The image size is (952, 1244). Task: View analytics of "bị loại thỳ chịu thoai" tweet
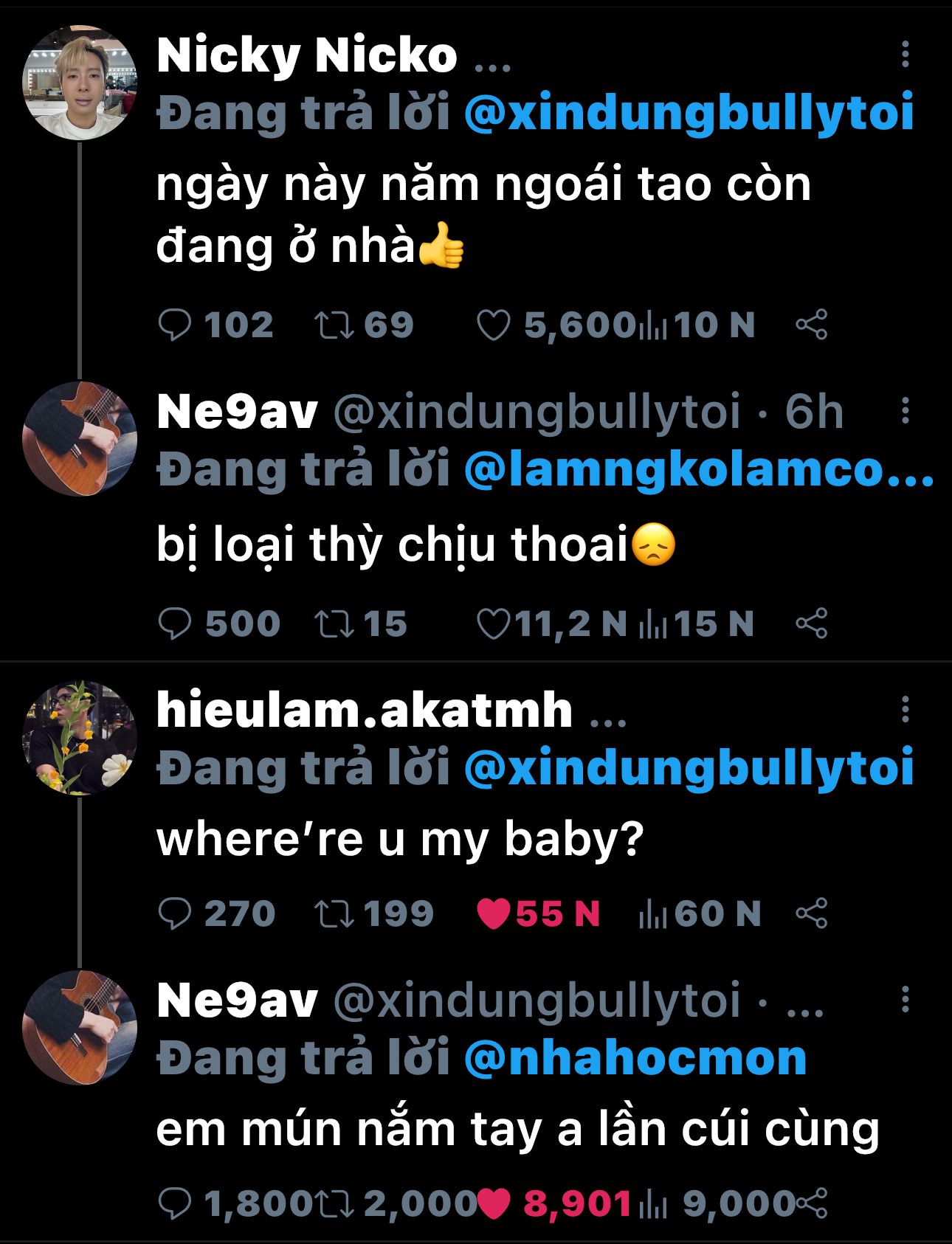652,624
